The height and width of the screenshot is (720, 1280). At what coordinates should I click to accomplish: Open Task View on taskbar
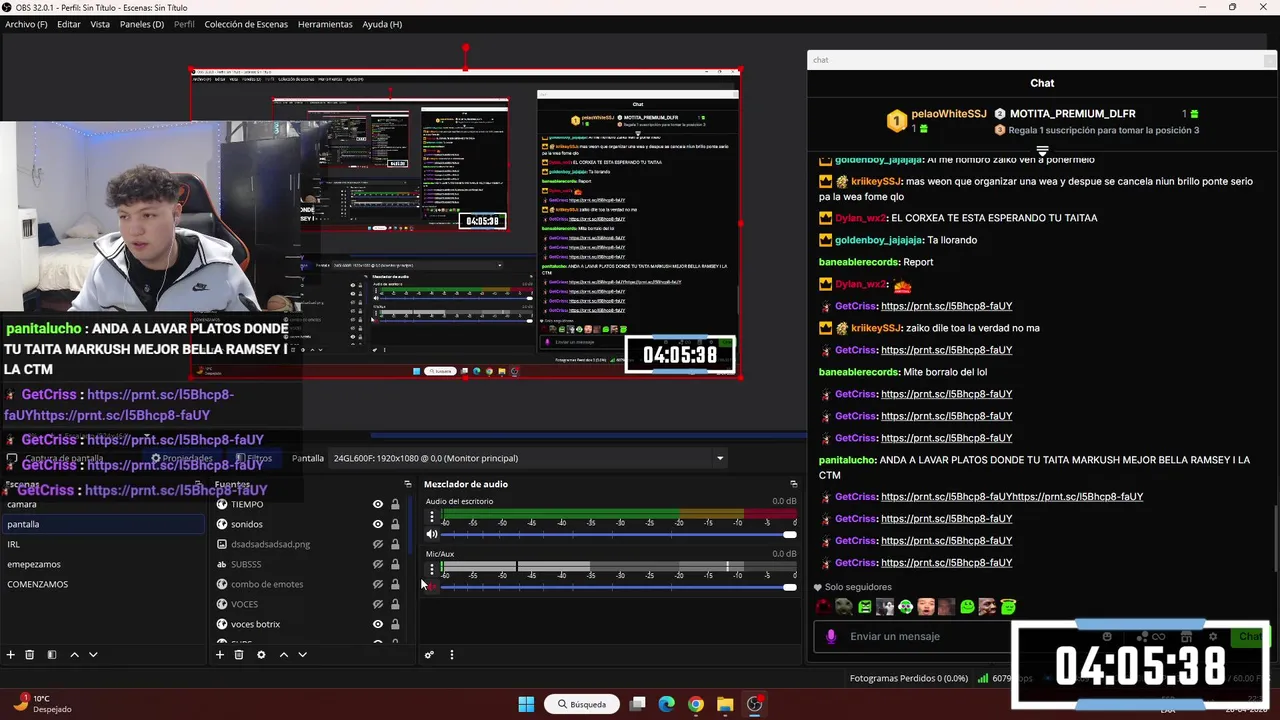pyautogui.click(x=638, y=704)
